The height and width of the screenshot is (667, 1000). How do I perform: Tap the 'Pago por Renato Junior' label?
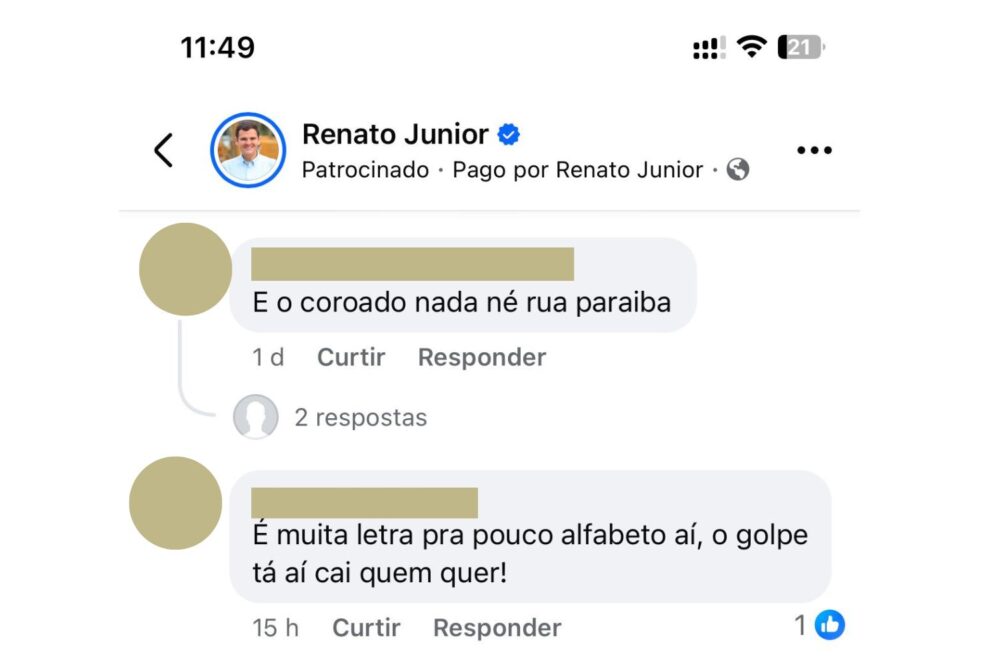(x=577, y=170)
